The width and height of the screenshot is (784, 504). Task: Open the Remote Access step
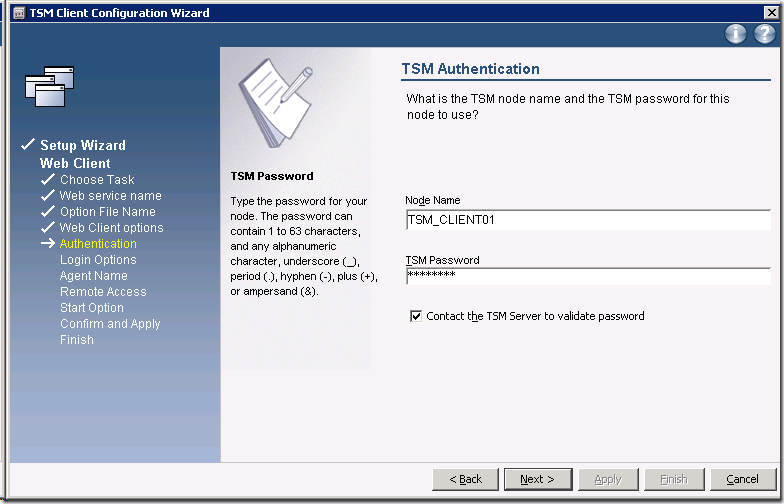coord(103,292)
